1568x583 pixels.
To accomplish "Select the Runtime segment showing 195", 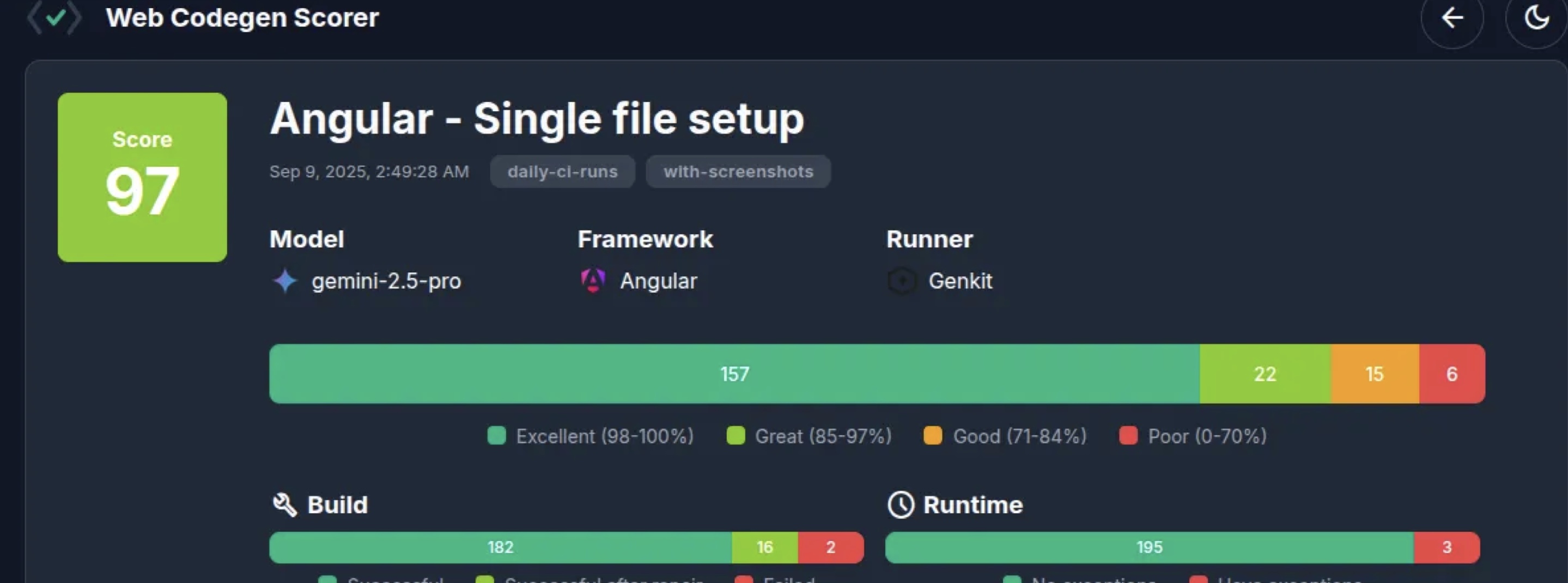I will (x=1149, y=547).
